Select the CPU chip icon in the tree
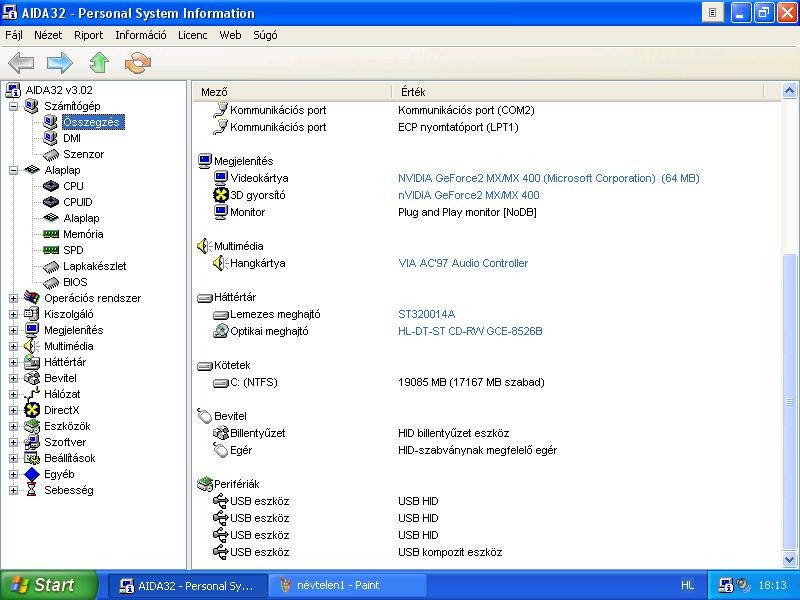Image resolution: width=800 pixels, height=600 pixels. (x=51, y=186)
